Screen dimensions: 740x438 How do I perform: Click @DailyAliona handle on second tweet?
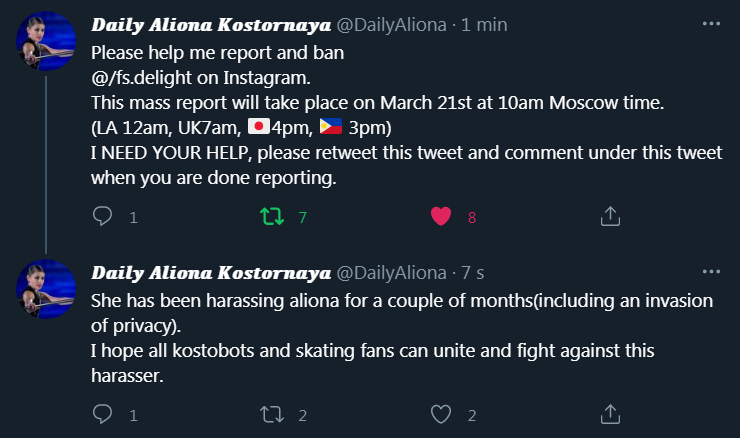click(x=389, y=272)
